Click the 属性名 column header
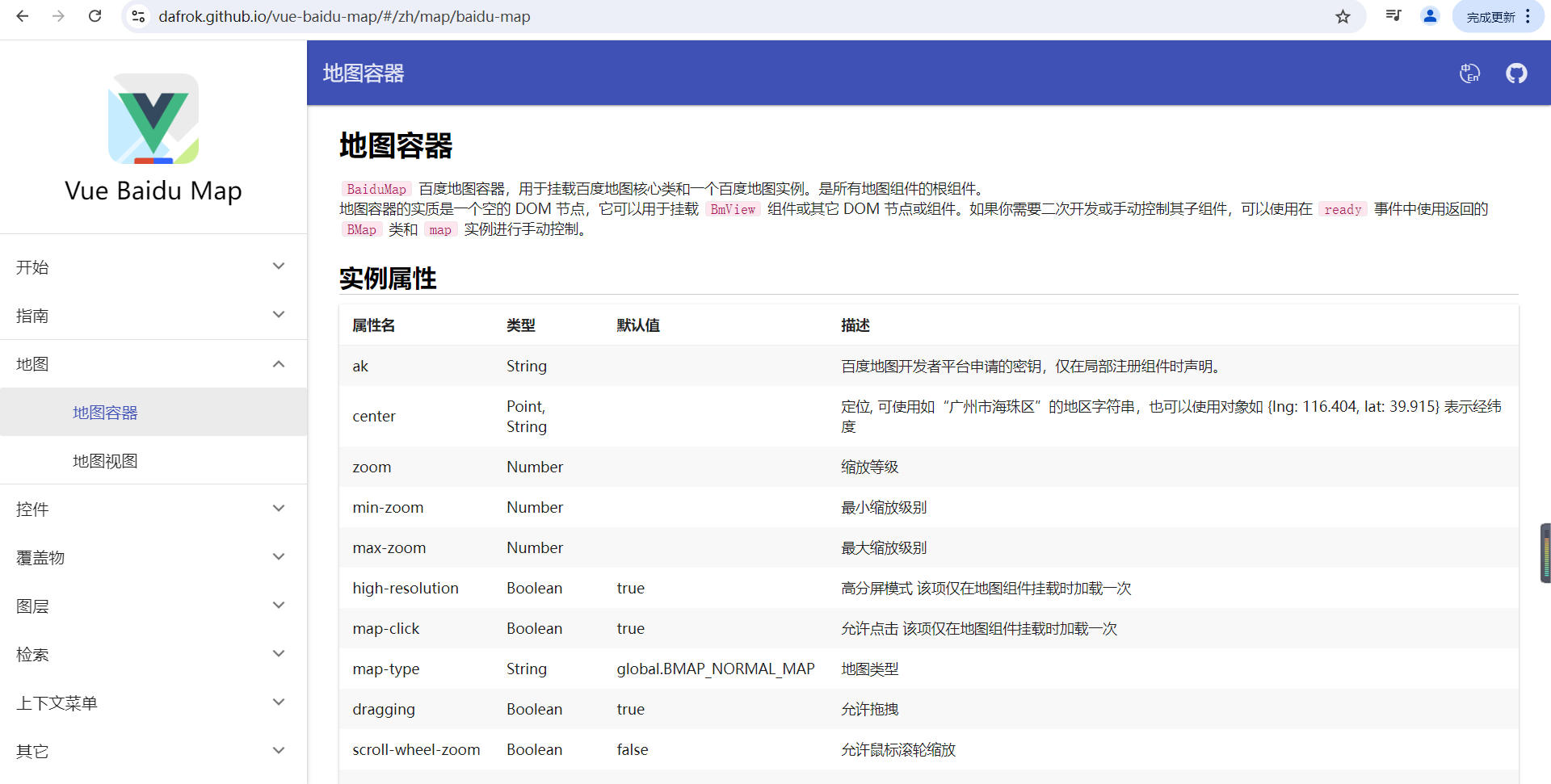The image size is (1551, 784). click(374, 325)
